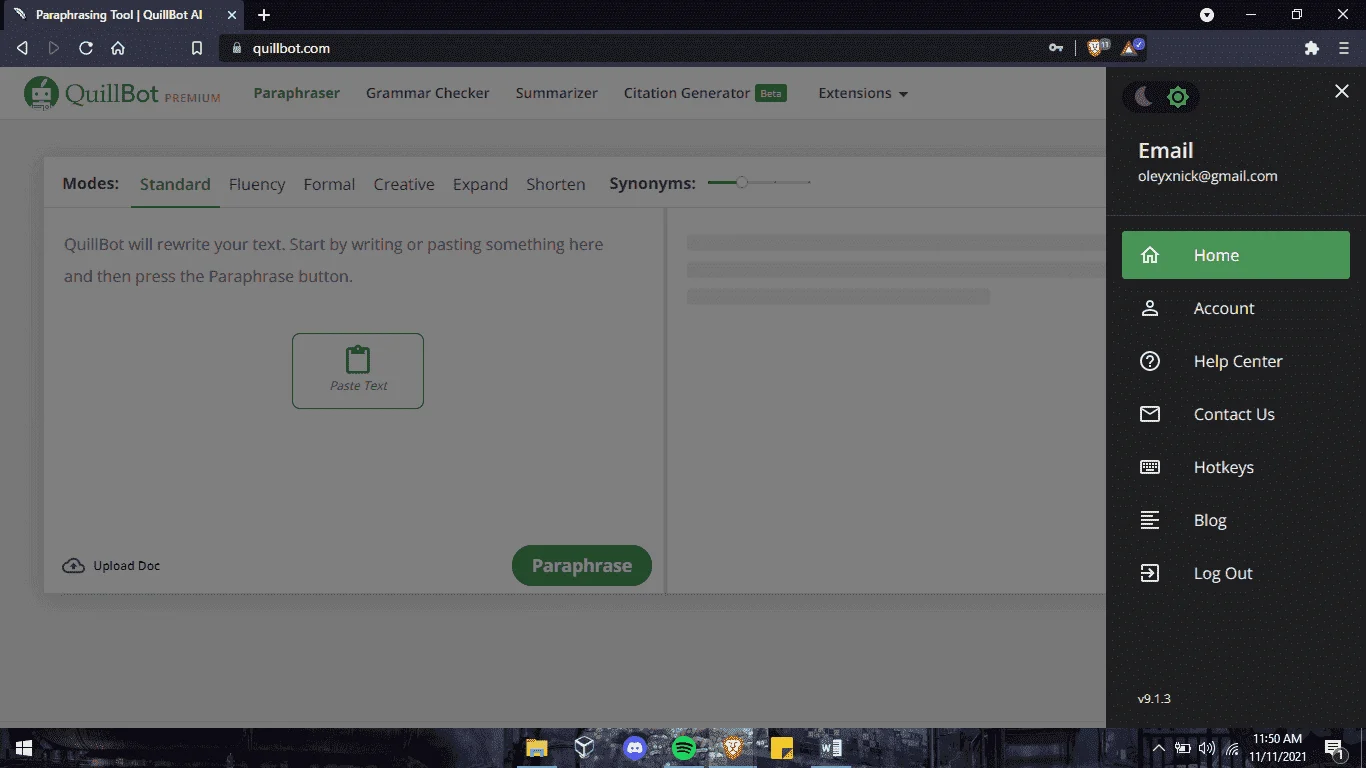Click the Log Out icon
1366x768 pixels.
pyautogui.click(x=1150, y=573)
